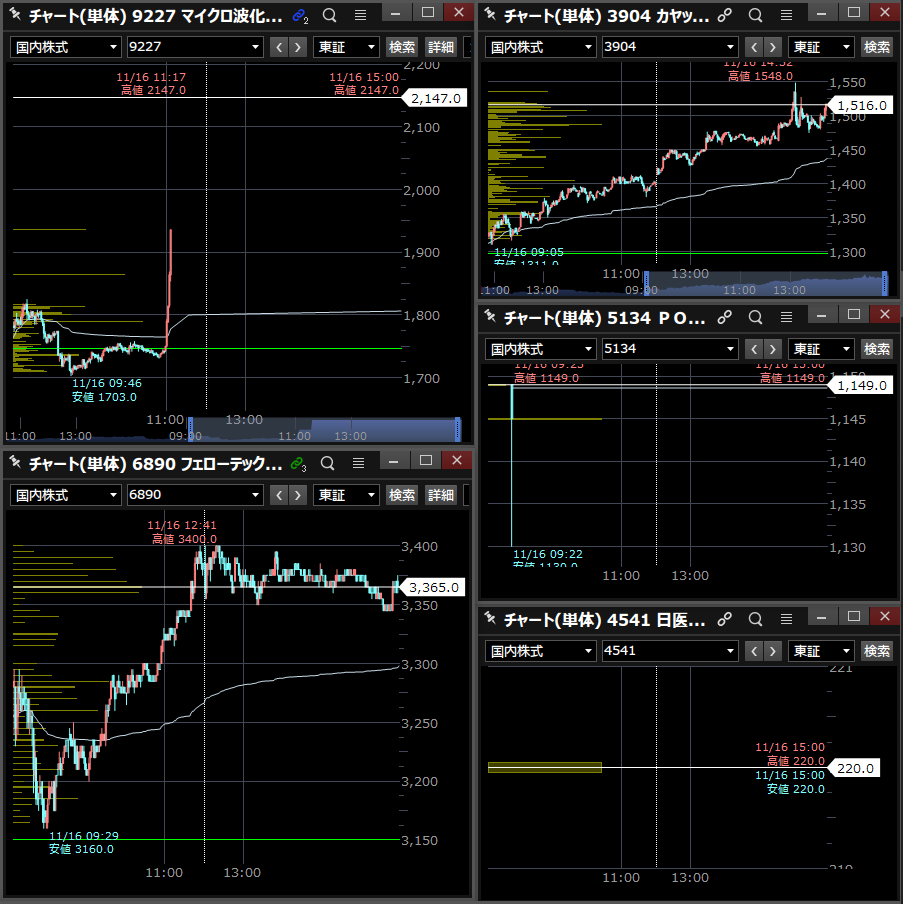This screenshot has height=904, width=903.
Task: Click the link chain icon on the 5134 chart
Action: coord(725,319)
